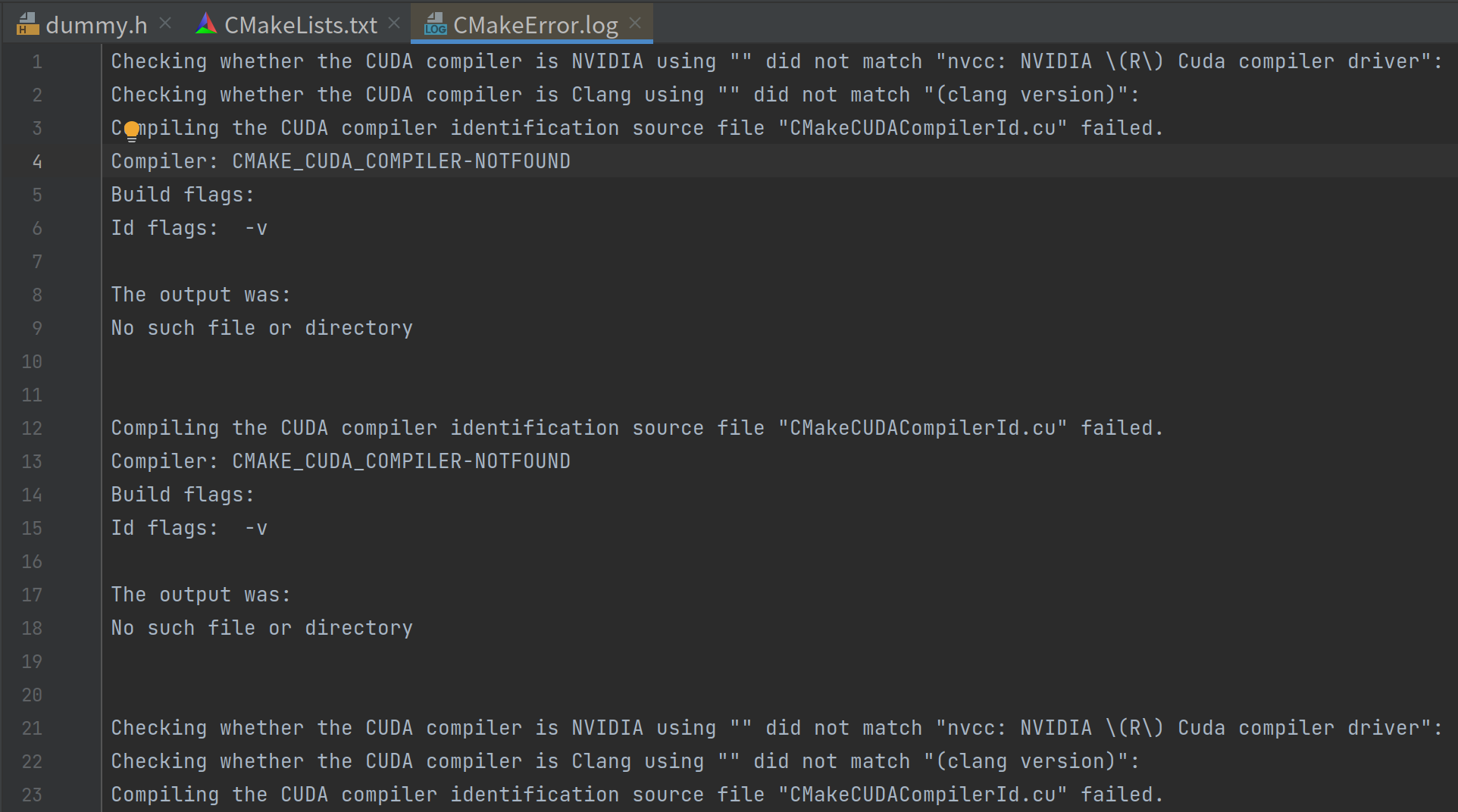Click line number 21 in gutter
The height and width of the screenshot is (812, 1458).
point(32,728)
